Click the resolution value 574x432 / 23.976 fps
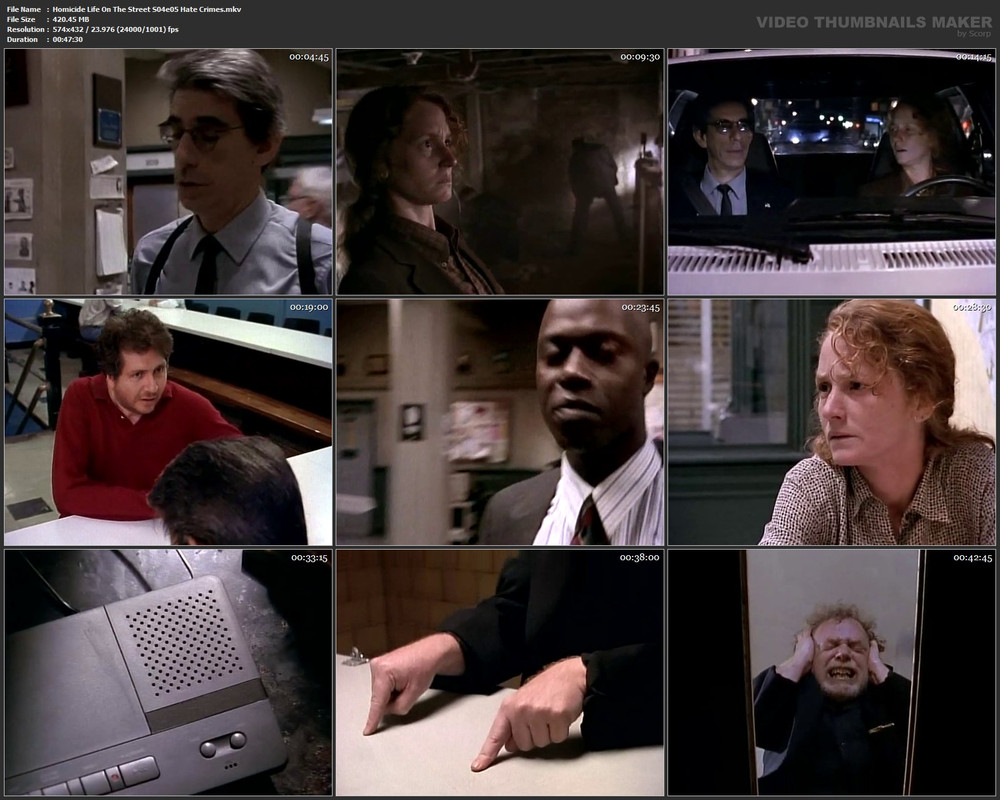This screenshot has height=800, width=1000. (115, 29)
